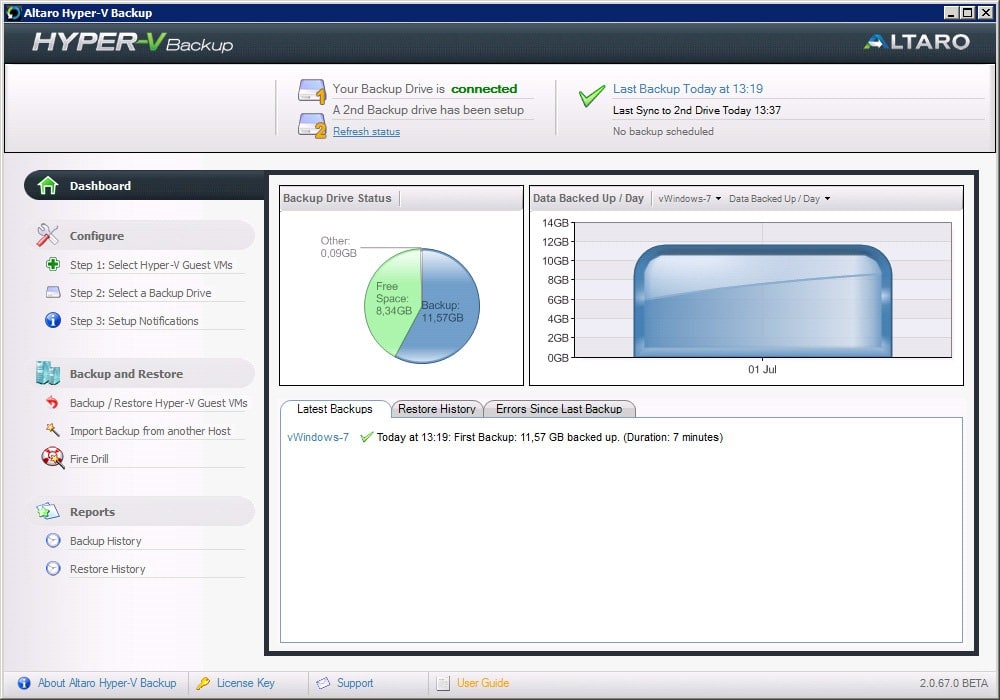Open the Backup and Restore section header
This screenshot has width=1000, height=700.
(144, 374)
